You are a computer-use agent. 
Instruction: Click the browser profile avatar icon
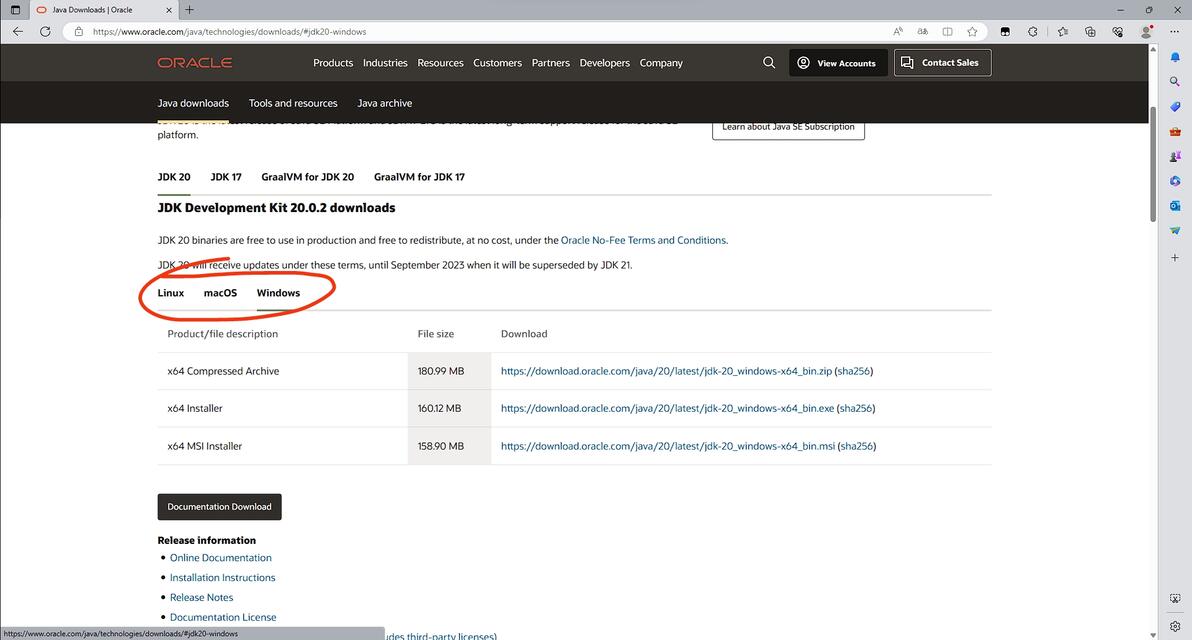coord(1146,32)
